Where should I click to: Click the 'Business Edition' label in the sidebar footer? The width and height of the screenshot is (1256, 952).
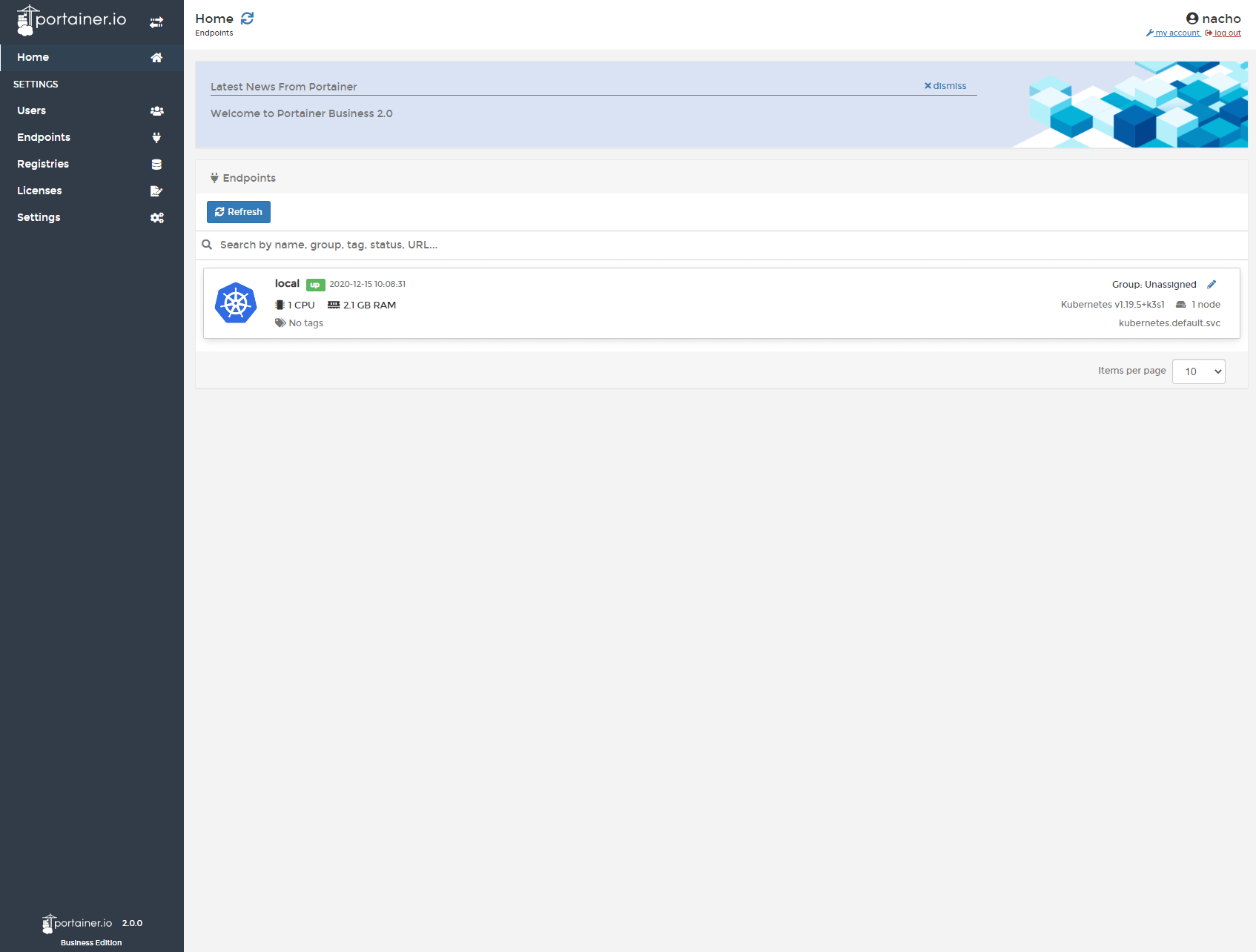(91, 943)
